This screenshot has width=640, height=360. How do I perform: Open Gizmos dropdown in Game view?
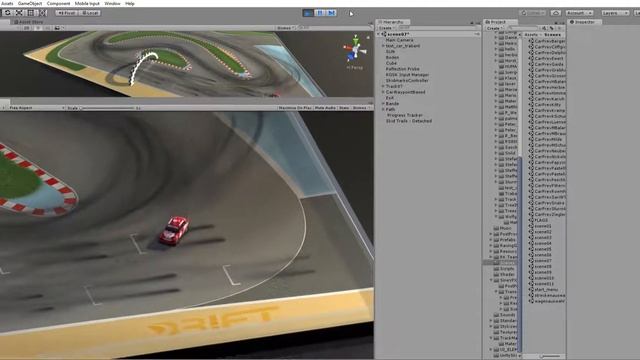pos(361,108)
